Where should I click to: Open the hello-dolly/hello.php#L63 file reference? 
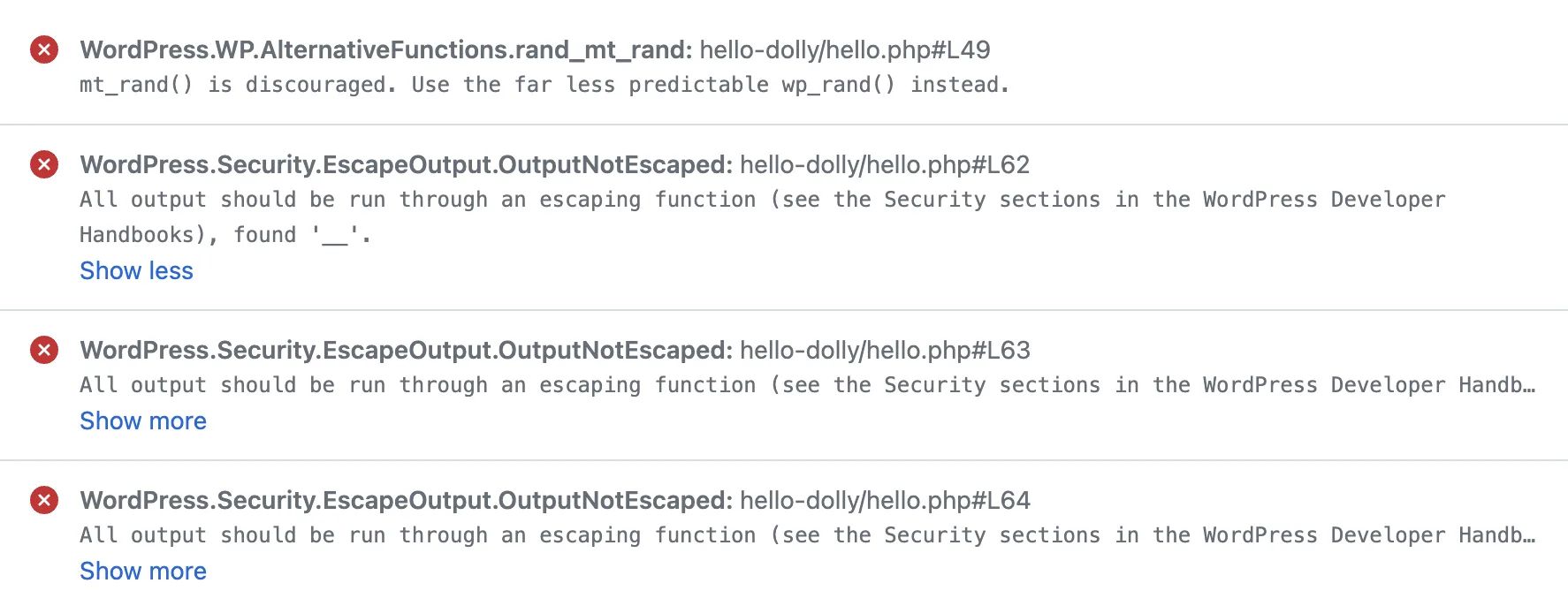(884, 350)
